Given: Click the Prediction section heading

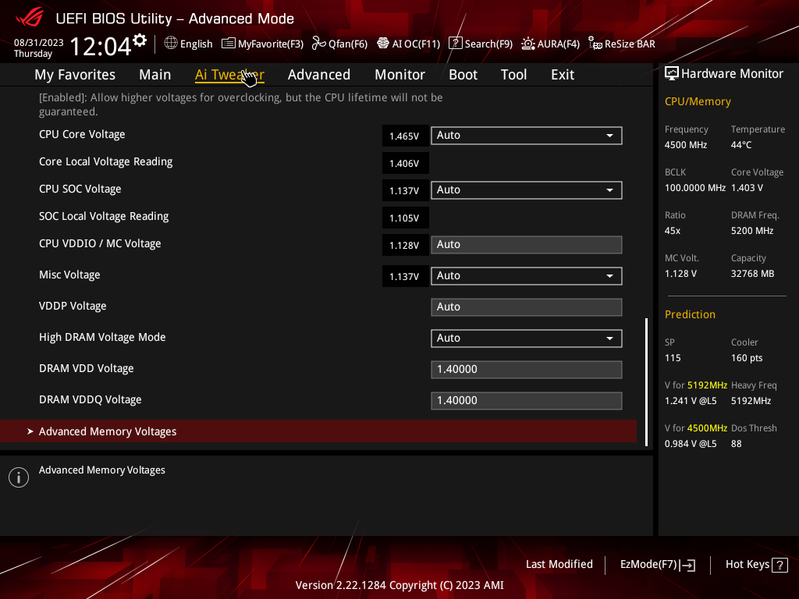Looking at the screenshot, I should pyautogui.click(x=690, y=314).
